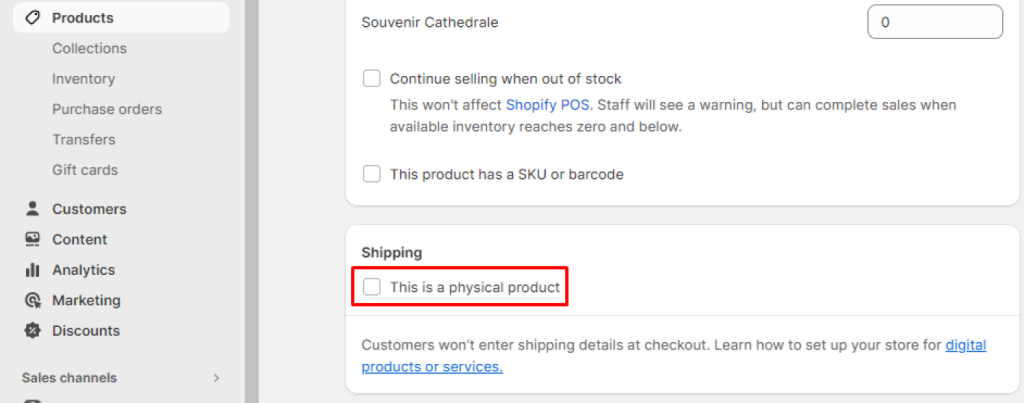Click the Souvenir Cathedrale quantity field

(x=934, y=22)
